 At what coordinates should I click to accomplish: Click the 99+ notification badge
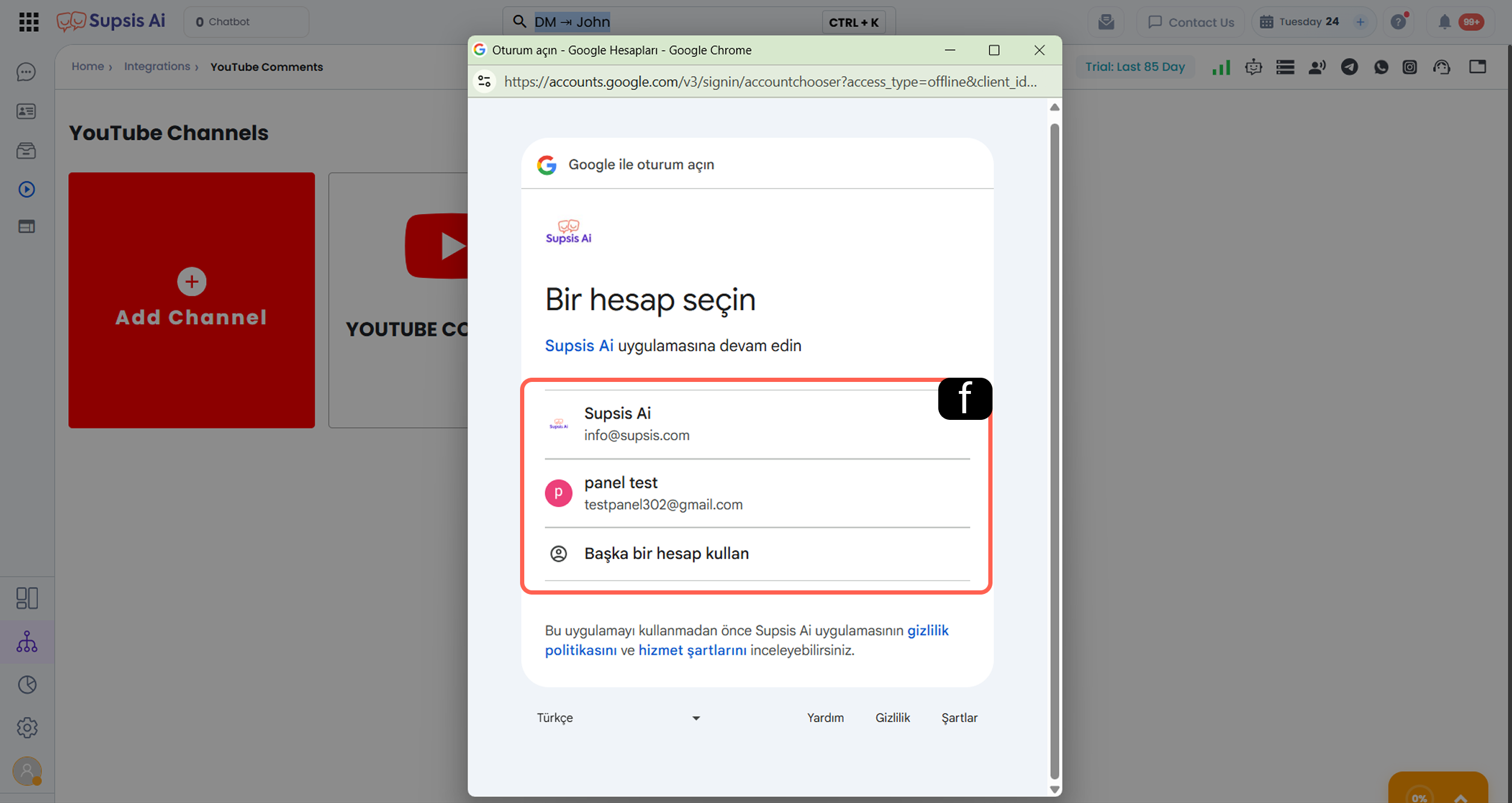[1471, 22]
